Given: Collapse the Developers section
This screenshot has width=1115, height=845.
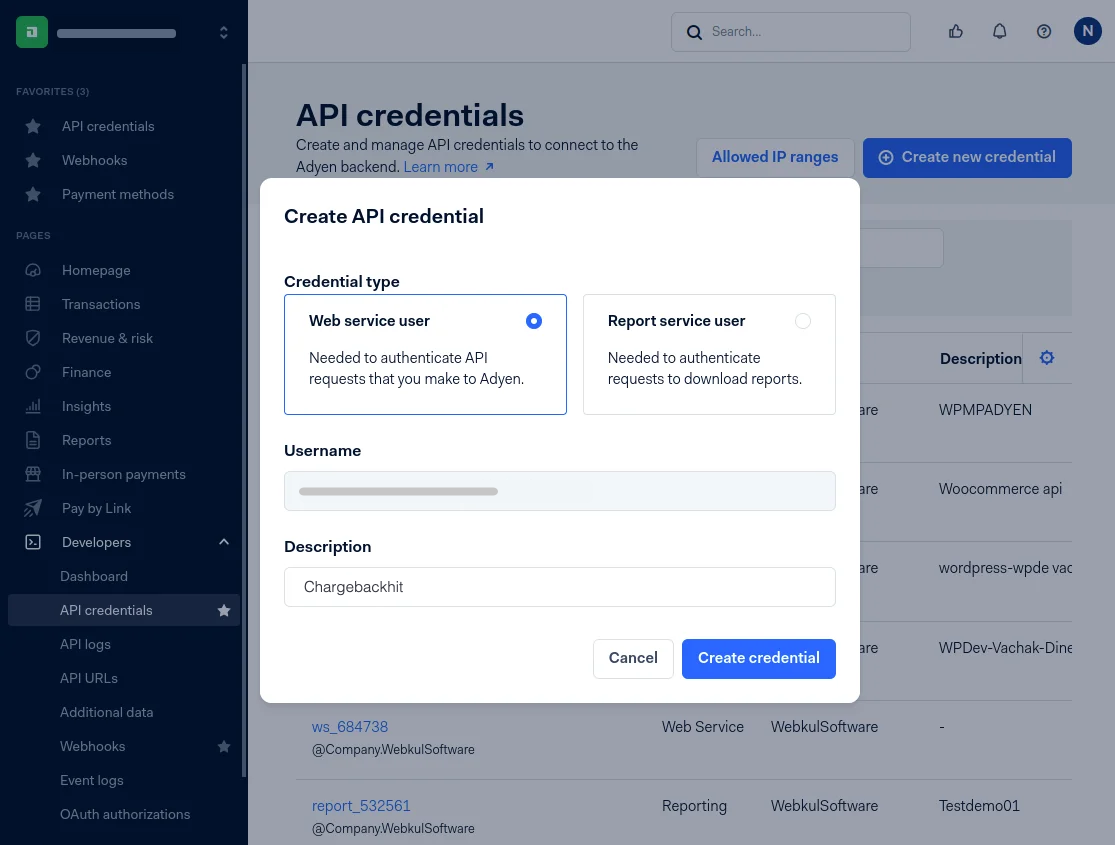Looking at the screenshot, I should point(224,542).
